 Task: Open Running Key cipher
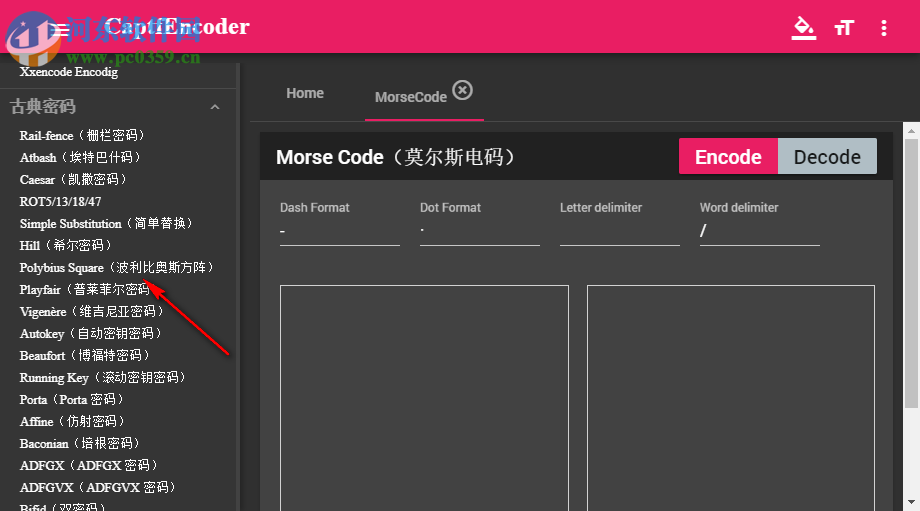pyautogui.click(x=102, y=377)
